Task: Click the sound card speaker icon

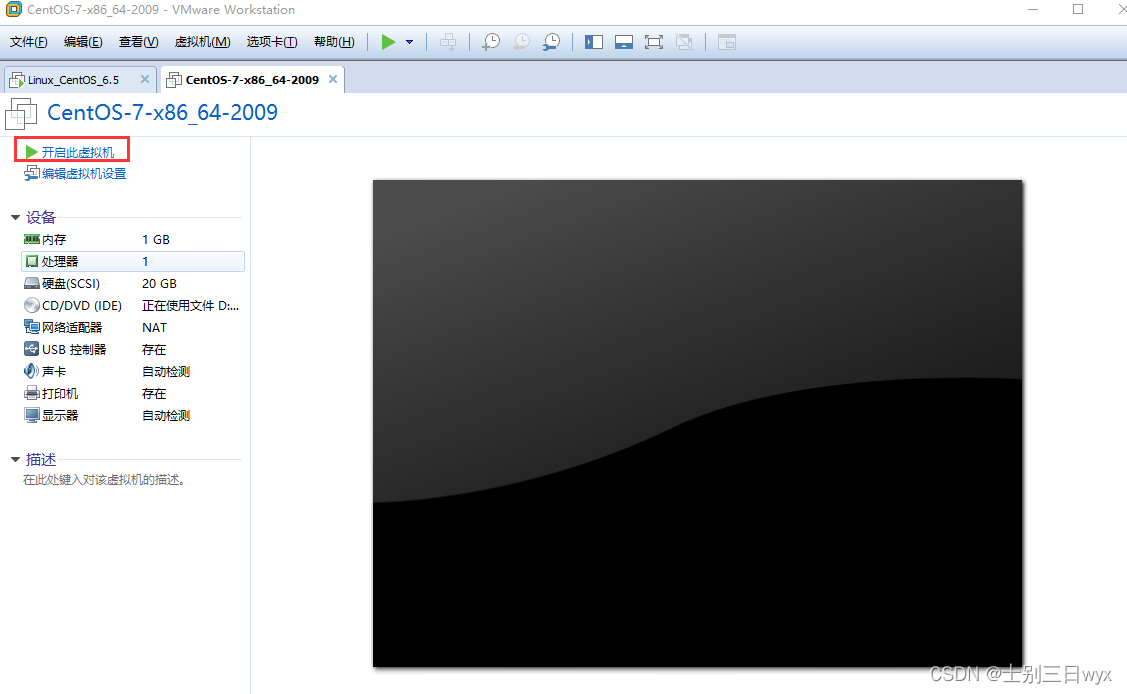Action: [32, 371]
